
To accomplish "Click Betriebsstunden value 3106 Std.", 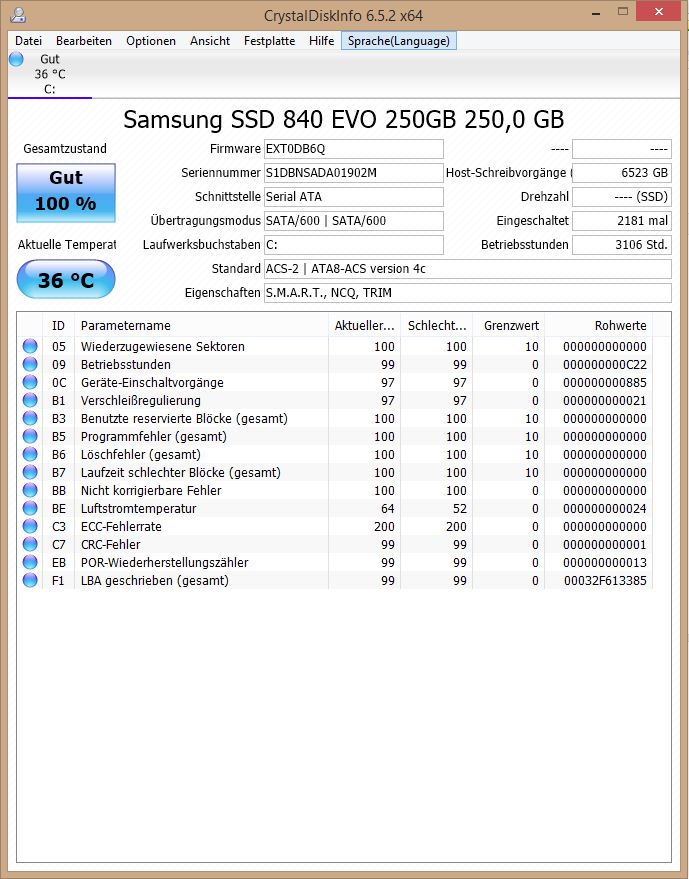I will coord(622,245).
